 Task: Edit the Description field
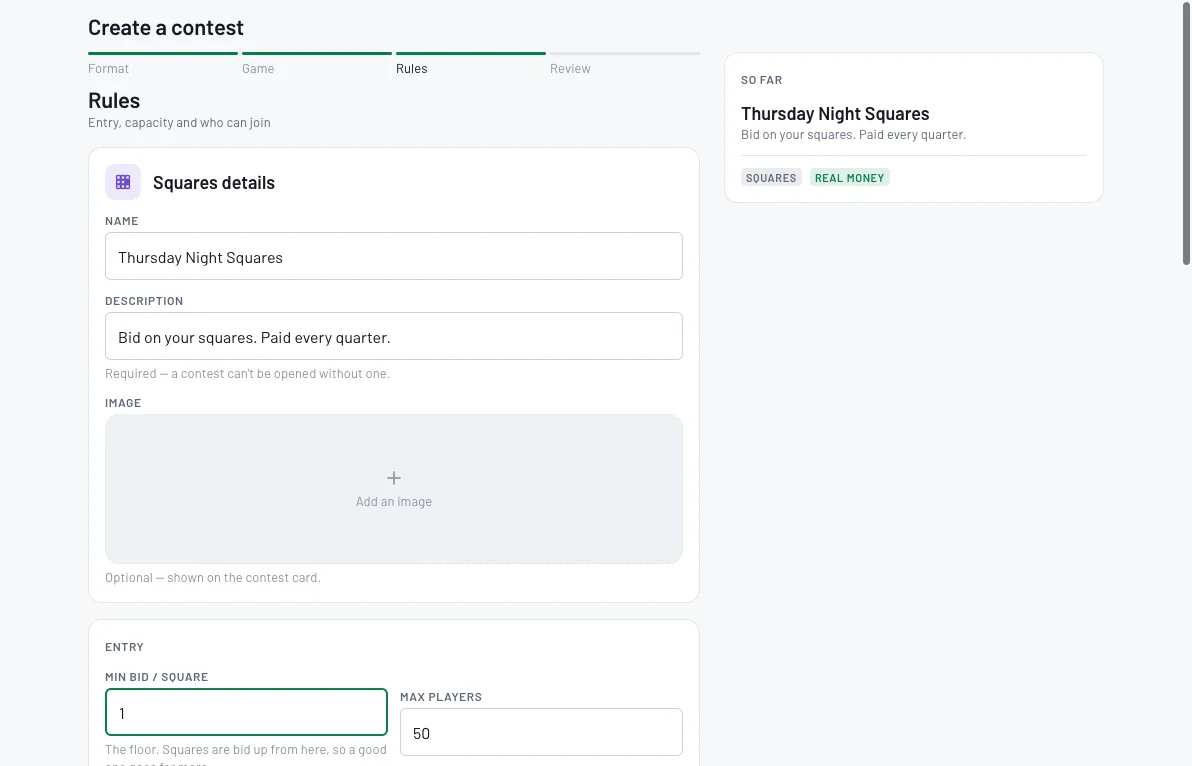[x=394, y=336]
